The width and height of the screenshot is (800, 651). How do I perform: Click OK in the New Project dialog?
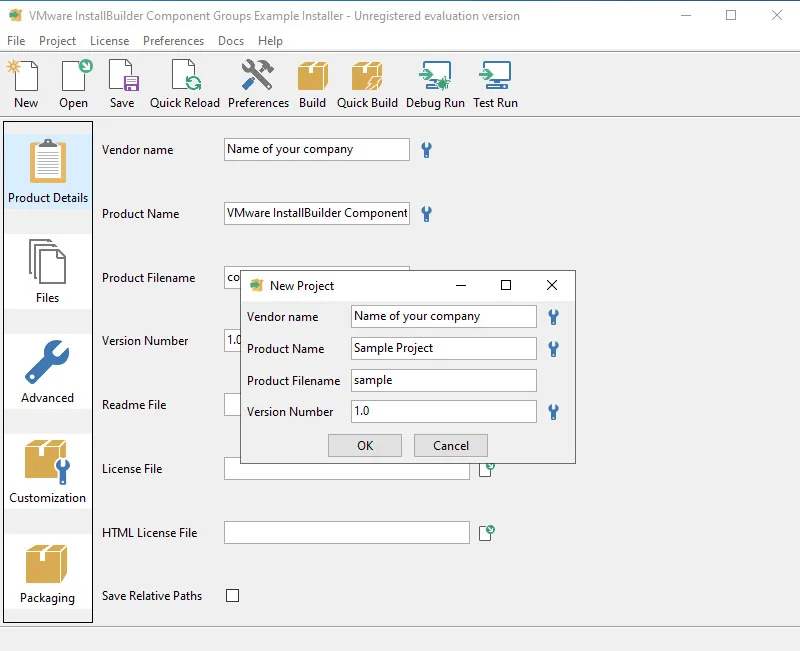click(365, 445)
